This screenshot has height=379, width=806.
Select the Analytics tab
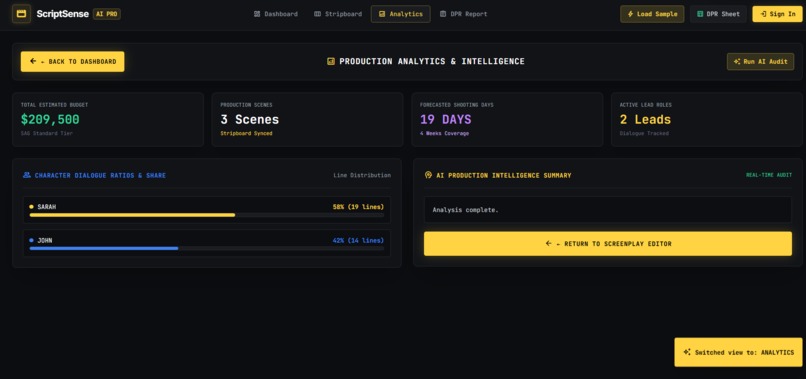(x=400, y=14)
